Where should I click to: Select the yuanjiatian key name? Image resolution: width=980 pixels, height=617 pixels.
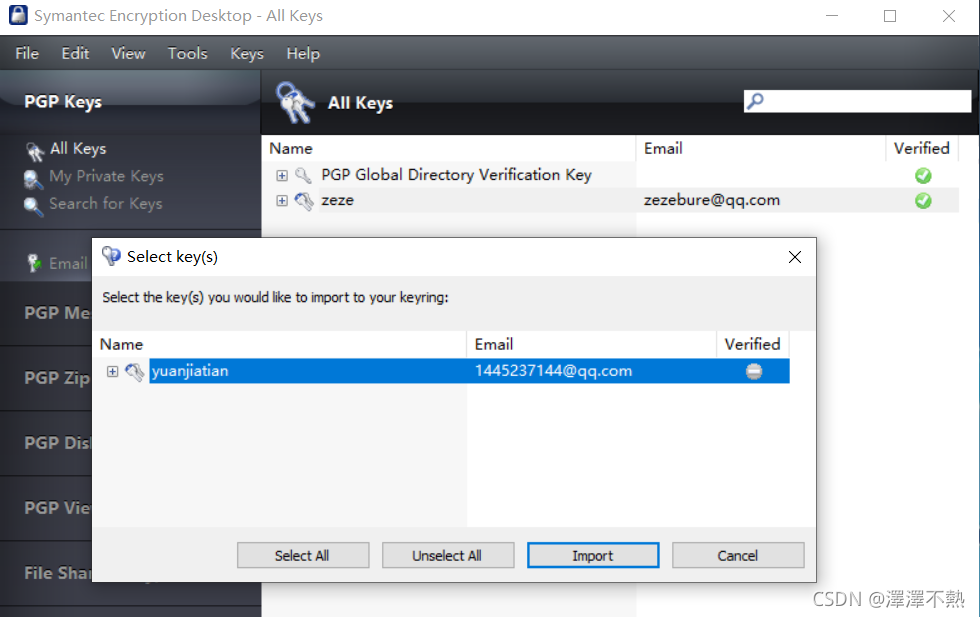click(190, 371)
